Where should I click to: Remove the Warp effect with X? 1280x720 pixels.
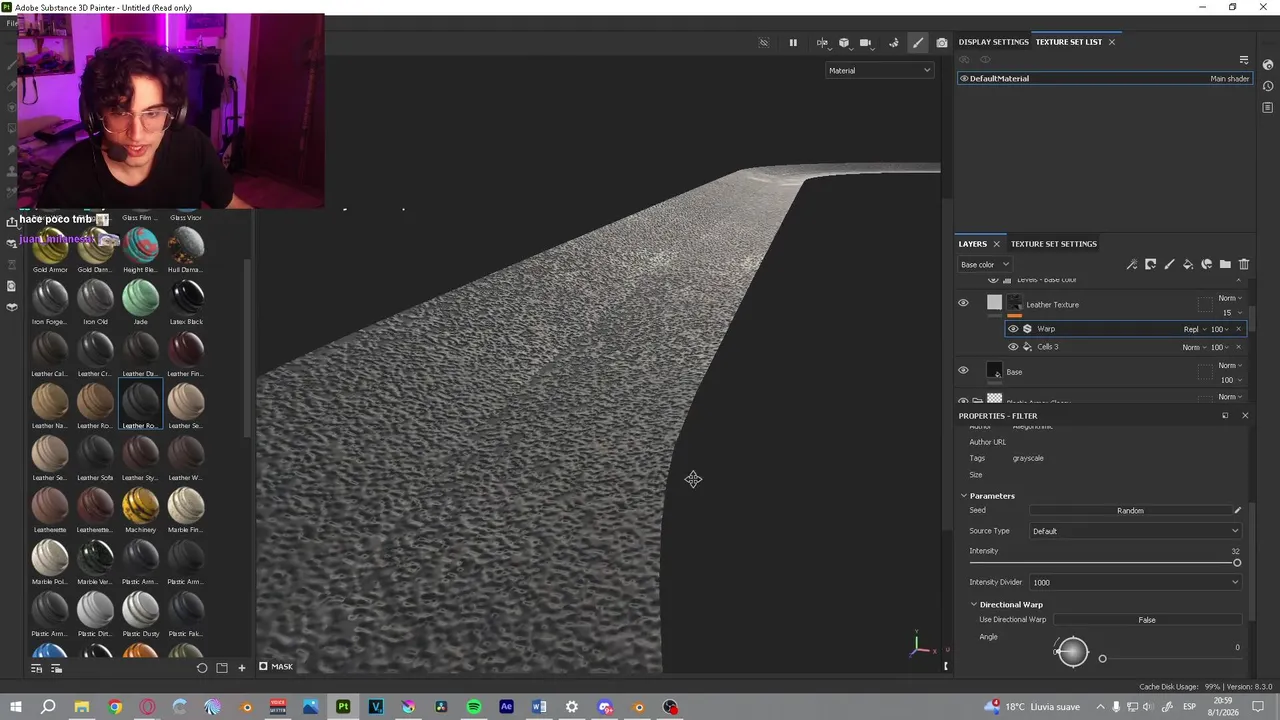click(1239, 329)
